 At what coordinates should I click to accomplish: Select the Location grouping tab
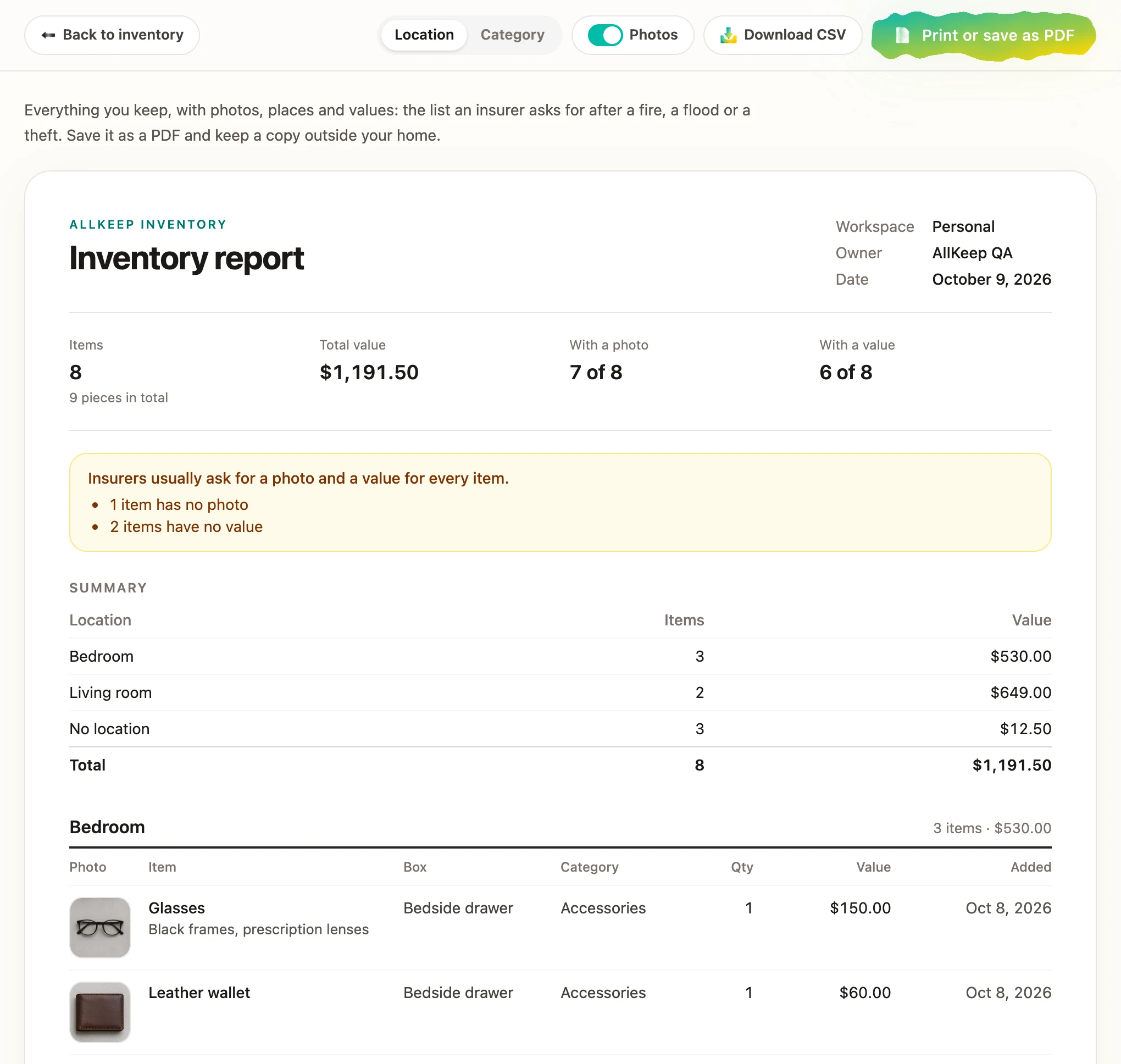424,35
